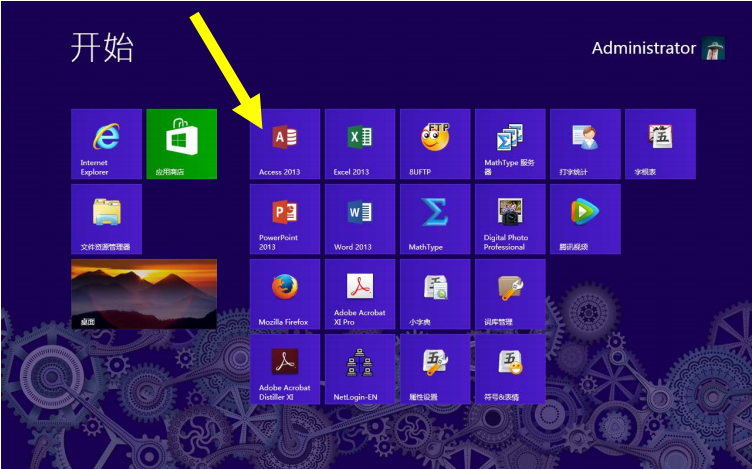The width and height of the screenshot is (752, 469).
Task: Launch Access 2013 from its tile
Action: (285, 144)
